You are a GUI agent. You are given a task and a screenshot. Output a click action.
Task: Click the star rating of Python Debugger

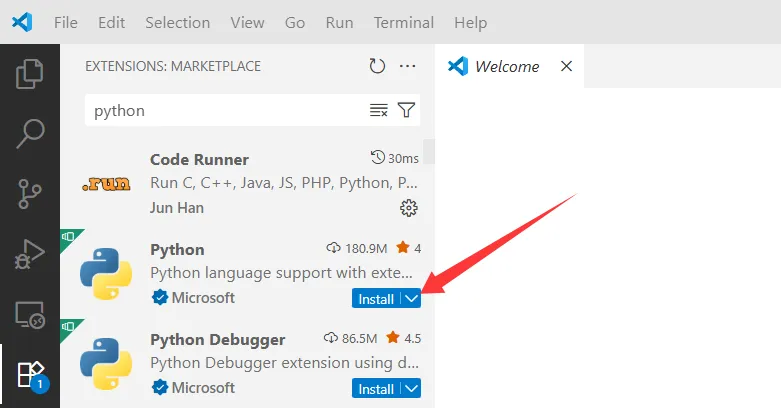pos(403,338)
